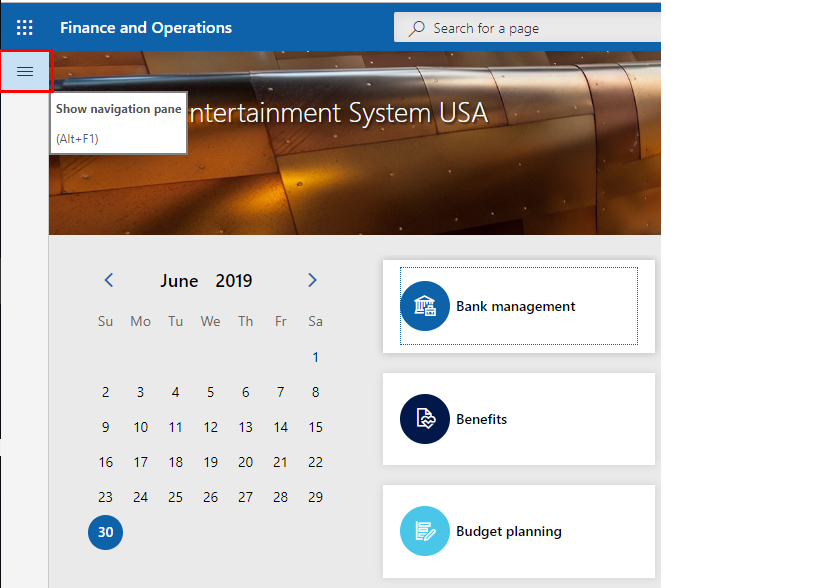Select date 9 in calendar
This screenshot has width=816, height=588.
(106, 427)
